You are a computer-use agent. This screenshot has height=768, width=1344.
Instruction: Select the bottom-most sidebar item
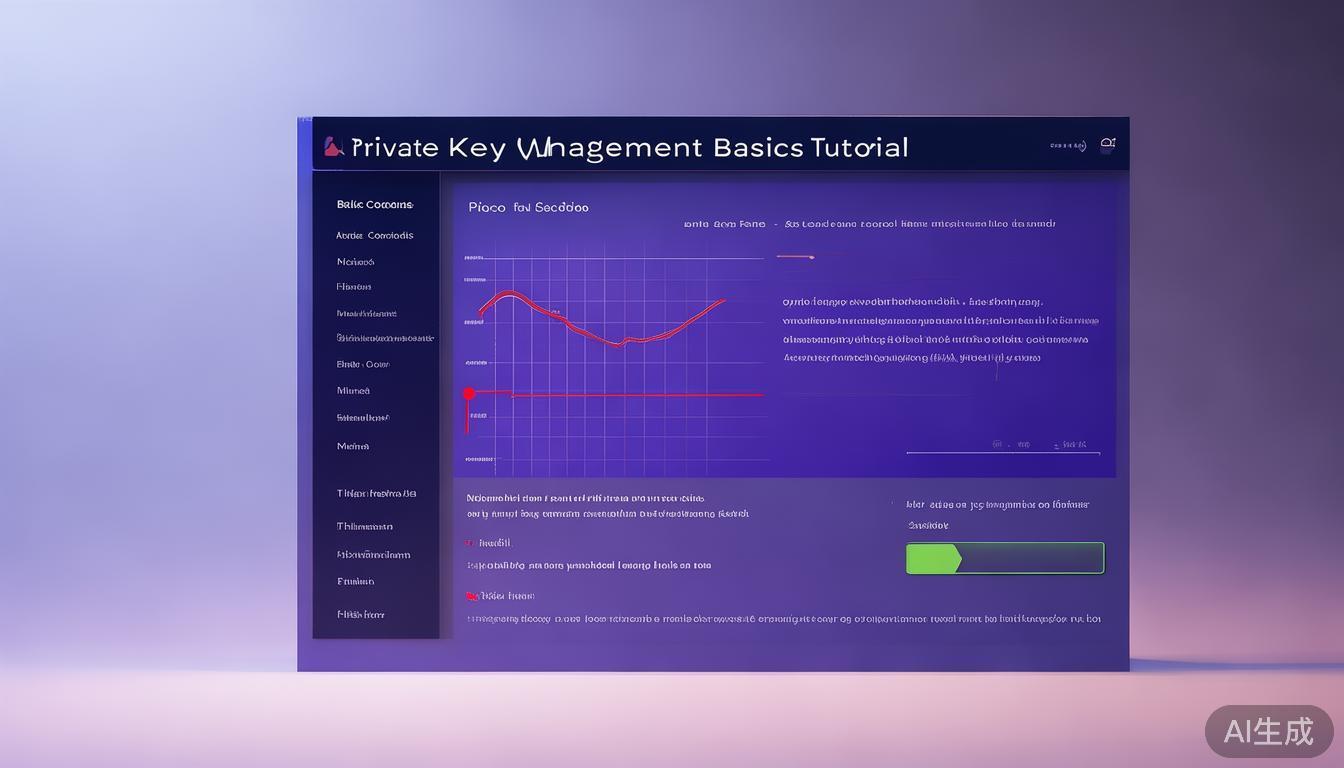(x=361, y=615)
